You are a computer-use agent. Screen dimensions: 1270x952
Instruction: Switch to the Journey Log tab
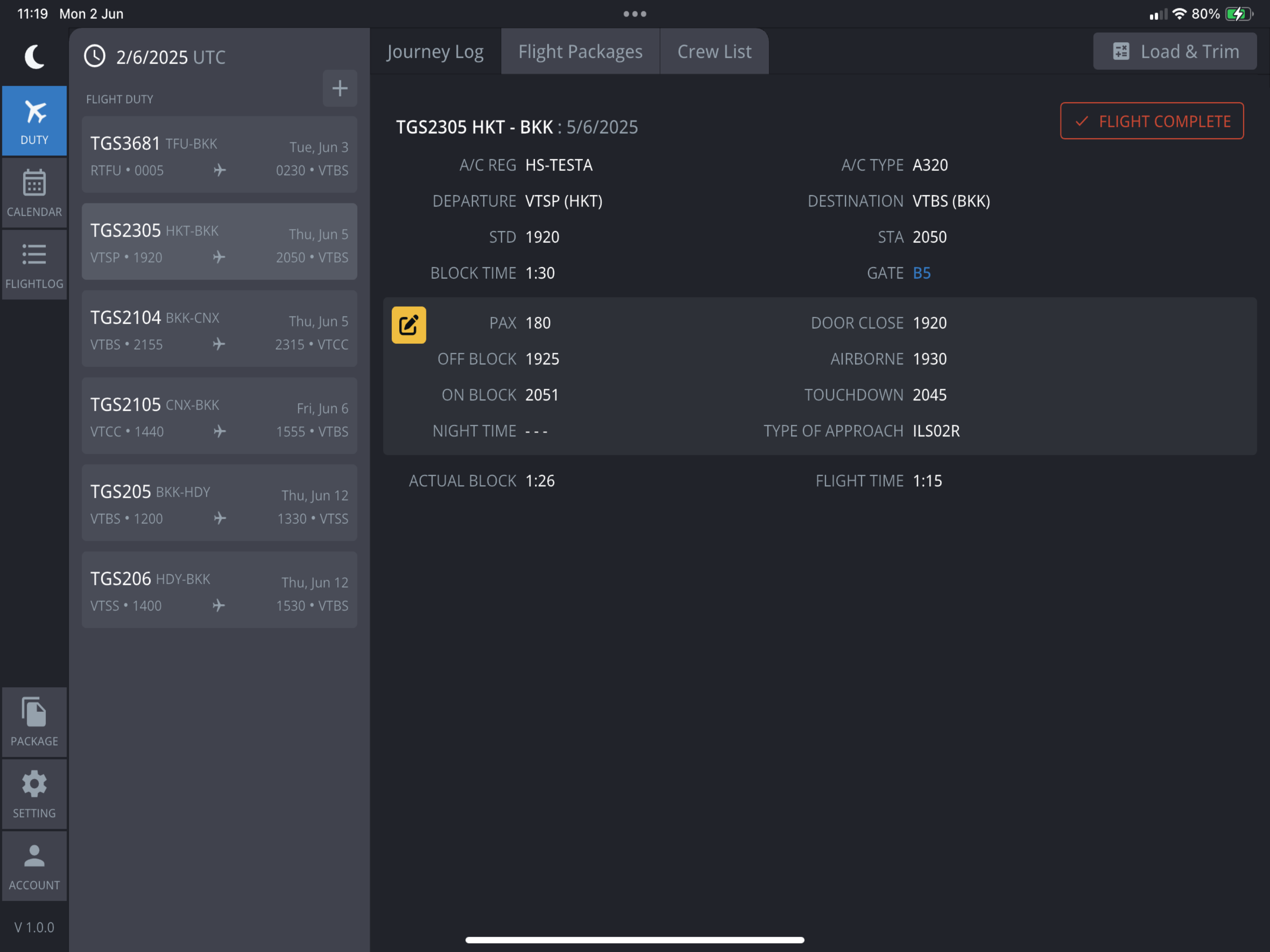(435, 52)
